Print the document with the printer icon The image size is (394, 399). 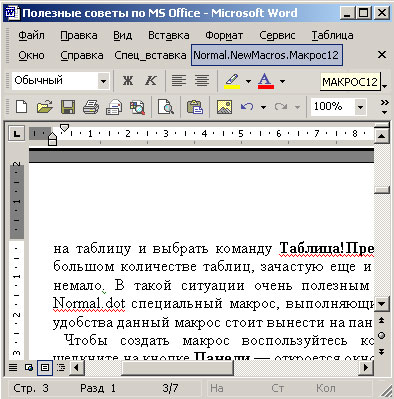(x=90, y=107)
